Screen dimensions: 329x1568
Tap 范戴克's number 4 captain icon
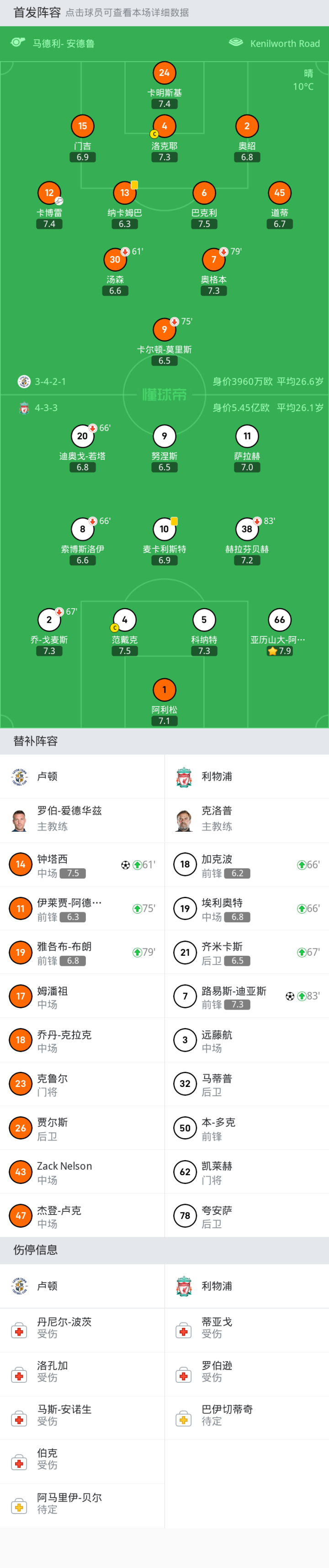125,620
